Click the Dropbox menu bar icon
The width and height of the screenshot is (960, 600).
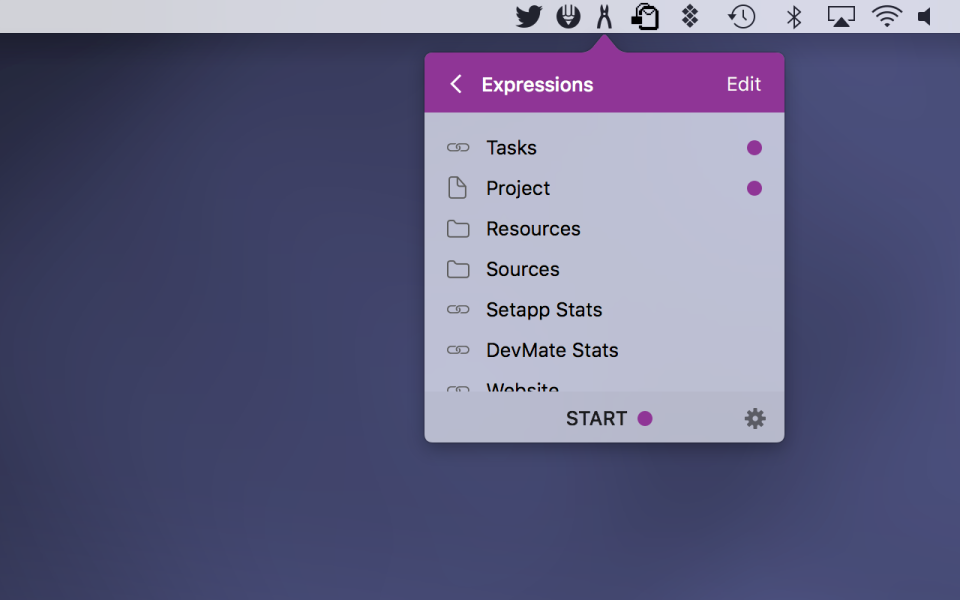point(690,16)
